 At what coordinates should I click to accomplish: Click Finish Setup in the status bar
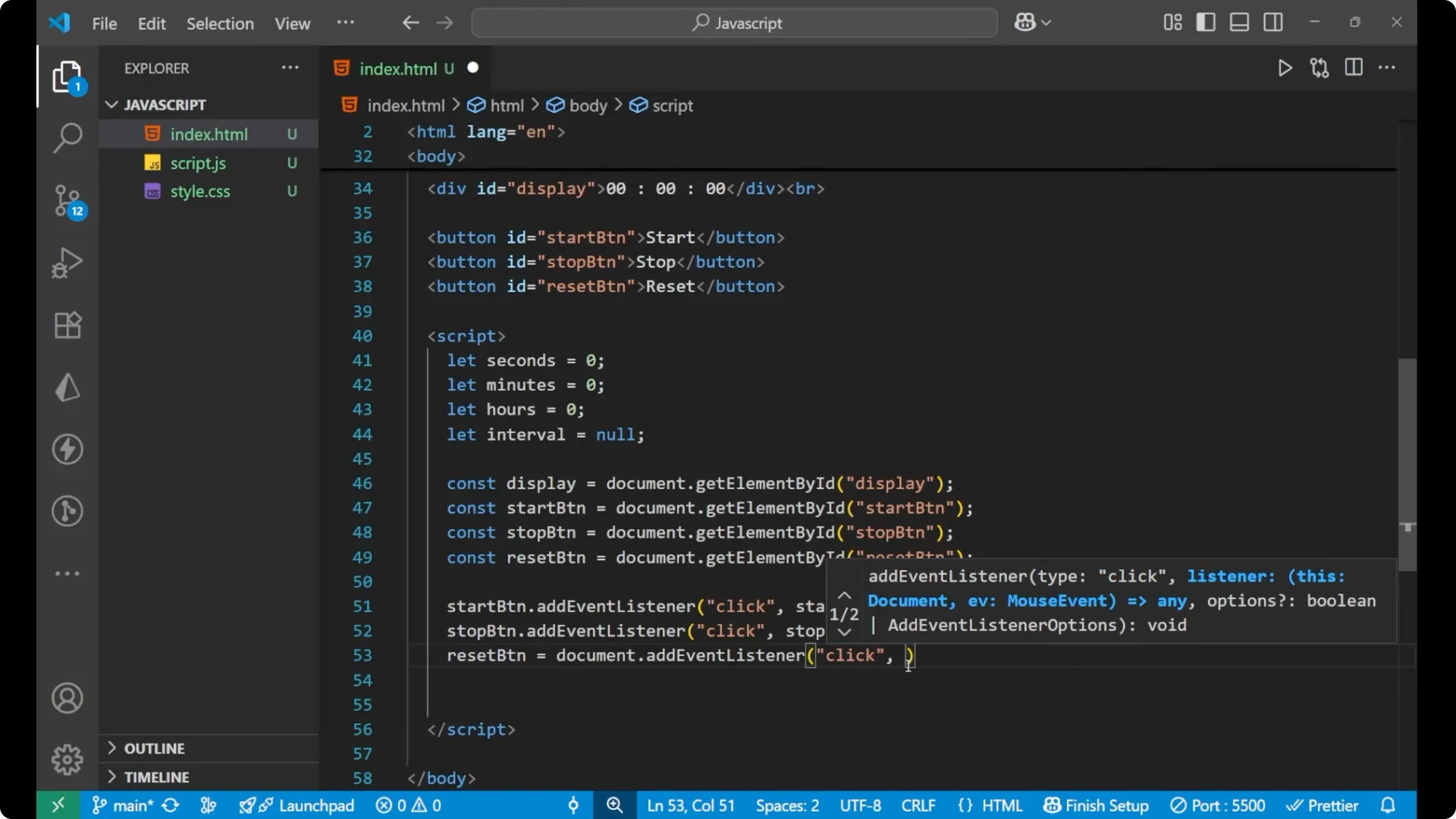click(1096, 805)
